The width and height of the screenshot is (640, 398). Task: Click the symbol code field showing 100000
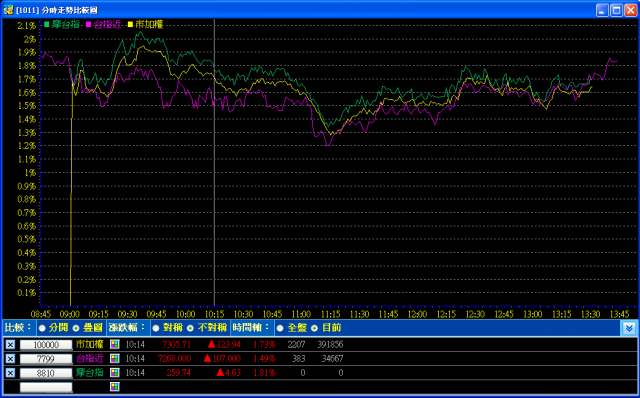(46, 345)
